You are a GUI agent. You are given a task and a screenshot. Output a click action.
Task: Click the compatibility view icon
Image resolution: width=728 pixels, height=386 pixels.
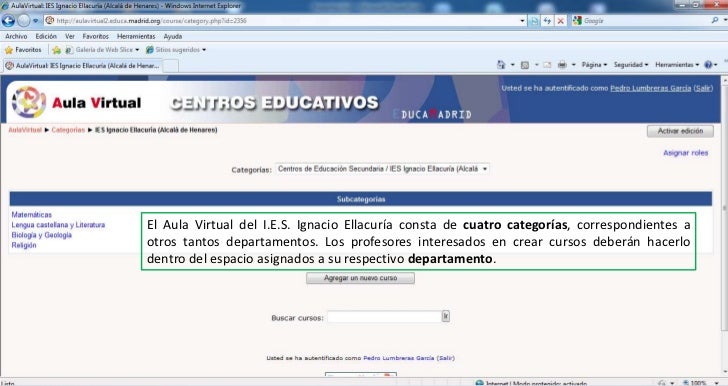[534, 21]
